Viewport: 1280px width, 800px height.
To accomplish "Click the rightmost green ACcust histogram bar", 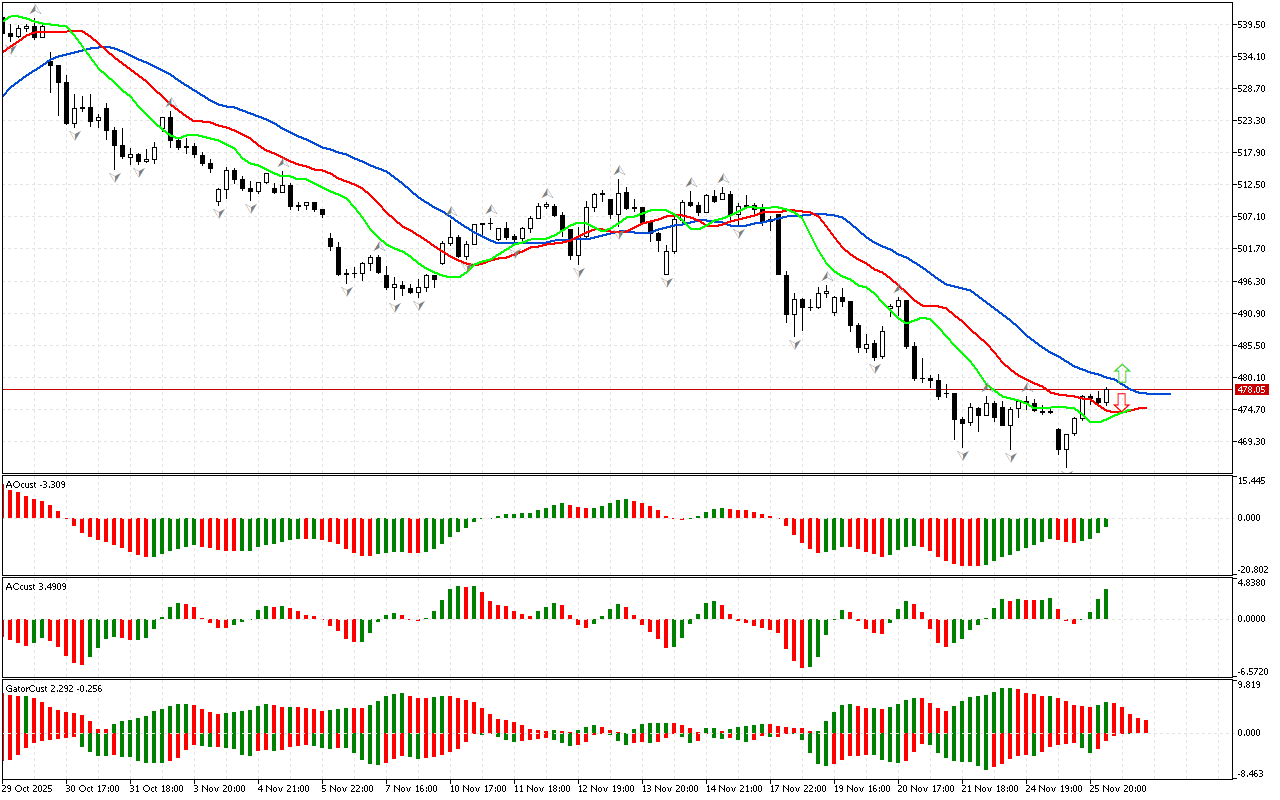I will click(x=1106, y=604).
